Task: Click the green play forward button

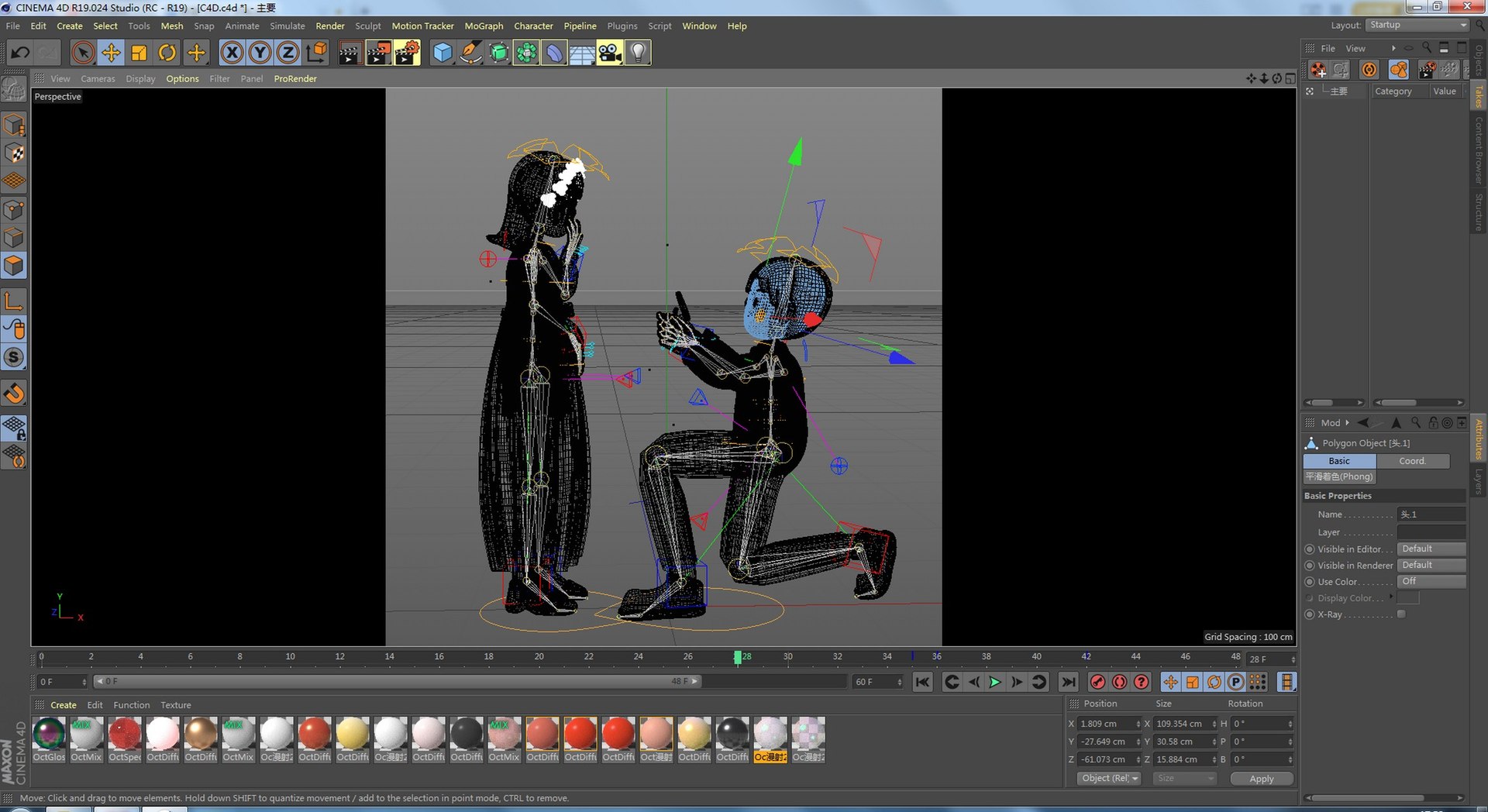Action: (995, 682)
